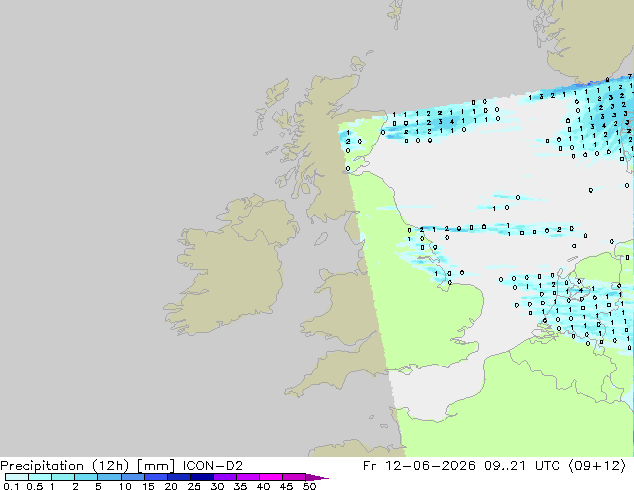Click on Wales on the map
634x490 pixels.
pos(340,307)
